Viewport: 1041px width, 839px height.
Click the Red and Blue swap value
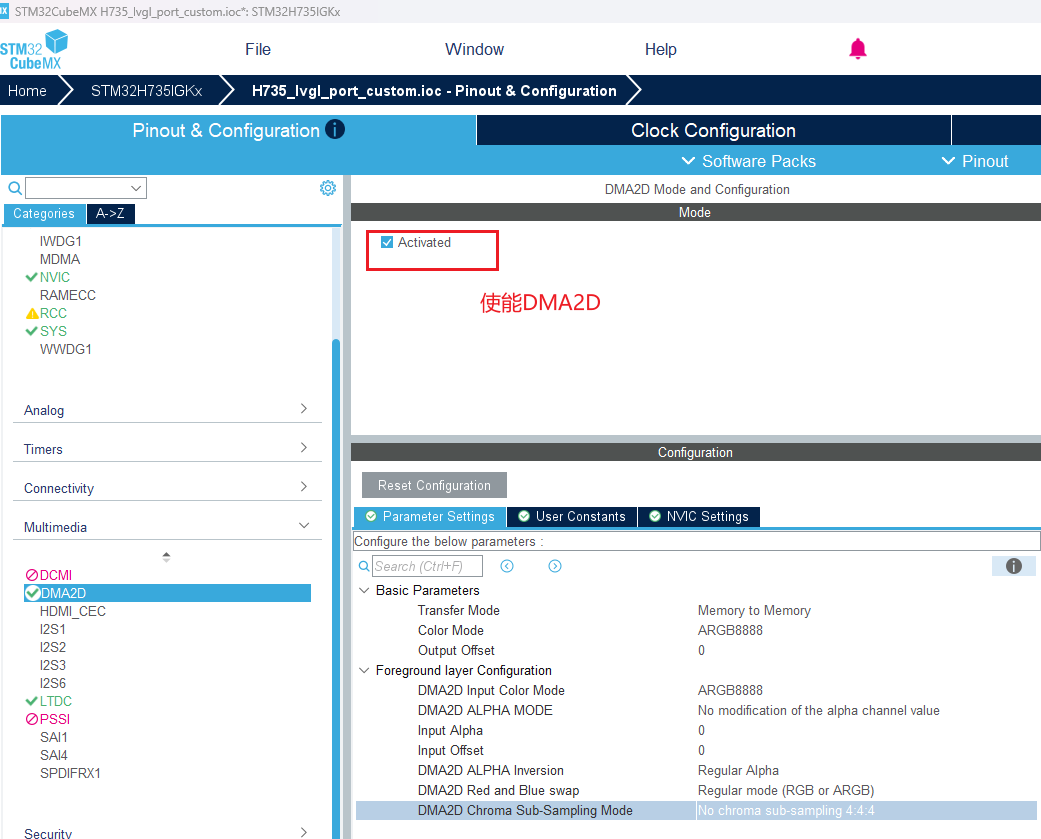786,790
